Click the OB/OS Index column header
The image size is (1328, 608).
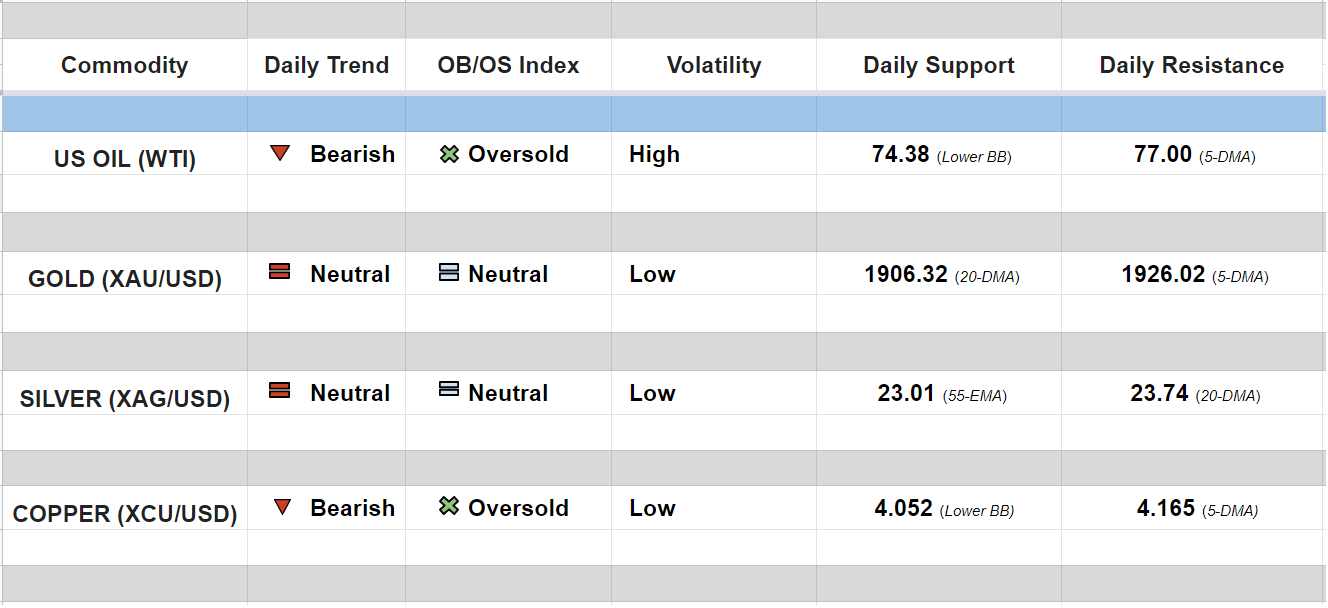pos(508,66)
